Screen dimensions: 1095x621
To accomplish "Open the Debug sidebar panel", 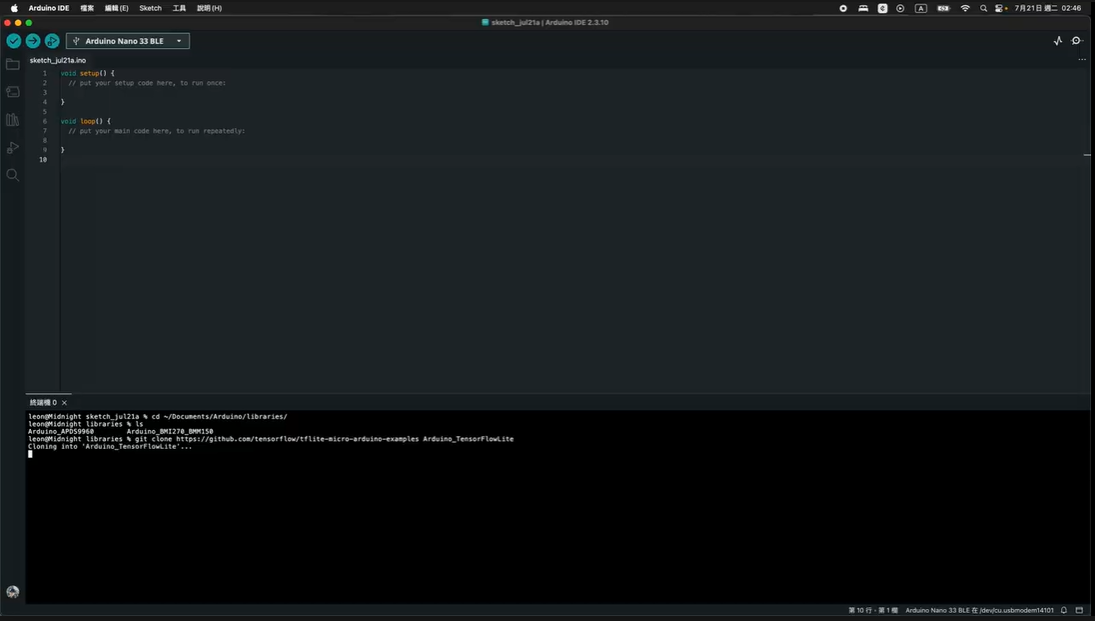I will (13, 147).
